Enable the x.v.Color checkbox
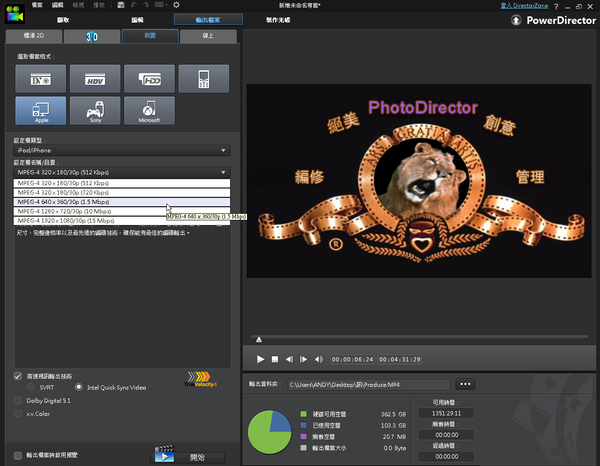The height and width of the screenshot is (466, 600). click(18, 413)
